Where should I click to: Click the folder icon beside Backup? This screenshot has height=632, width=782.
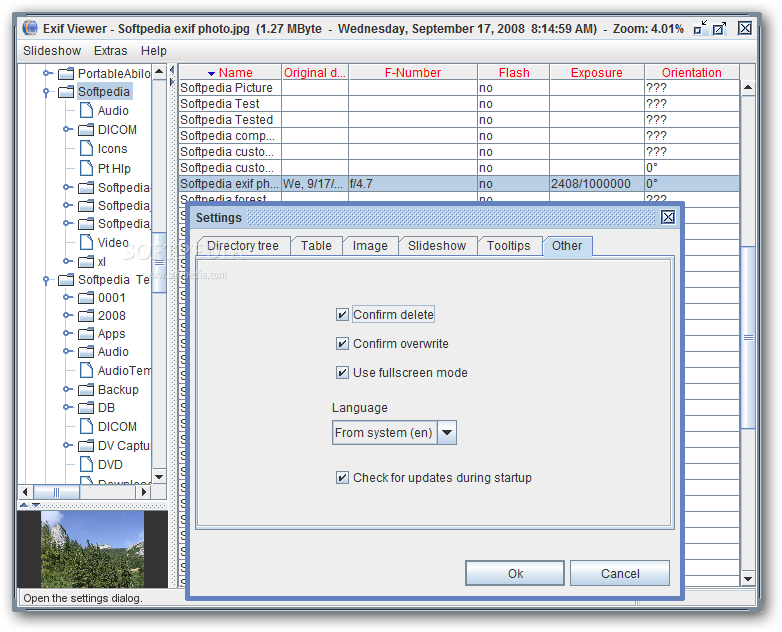coord(86,390)
